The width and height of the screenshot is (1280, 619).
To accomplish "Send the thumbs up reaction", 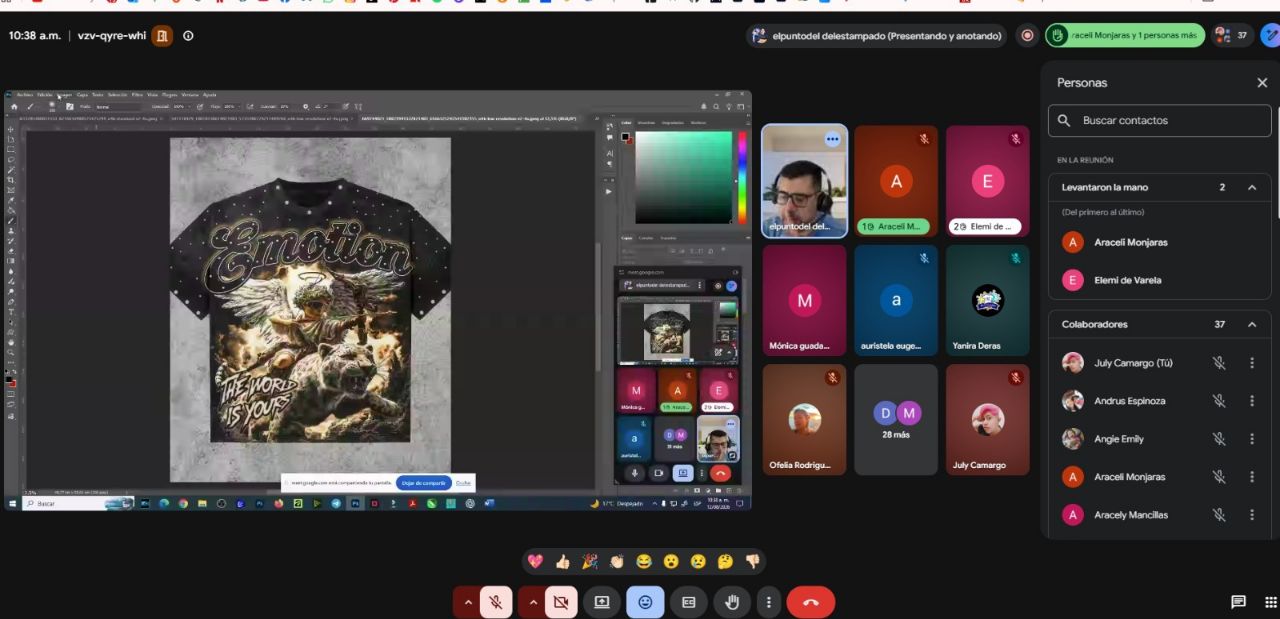I will point(562,561).
